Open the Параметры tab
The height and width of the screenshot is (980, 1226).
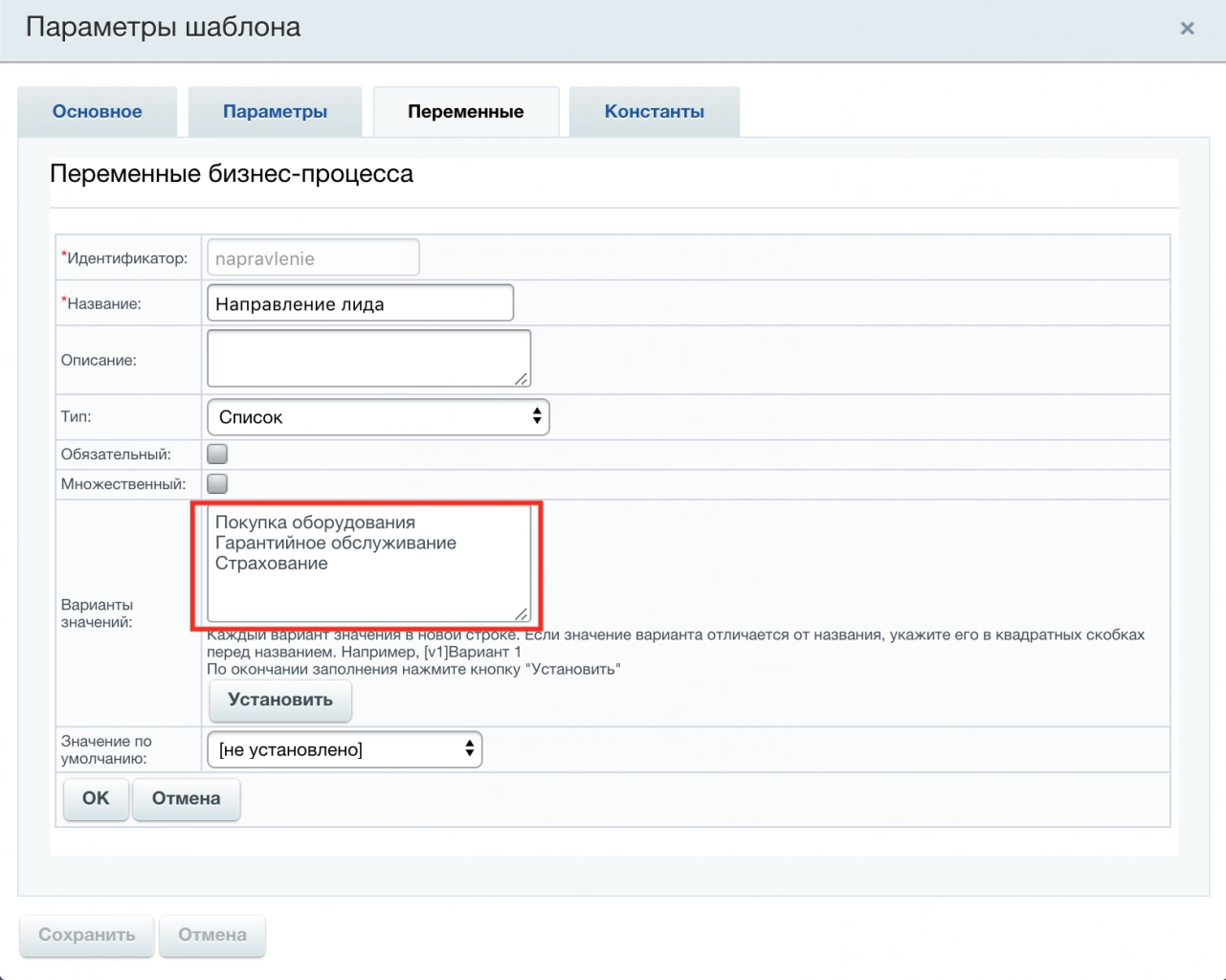click(275, 112)
